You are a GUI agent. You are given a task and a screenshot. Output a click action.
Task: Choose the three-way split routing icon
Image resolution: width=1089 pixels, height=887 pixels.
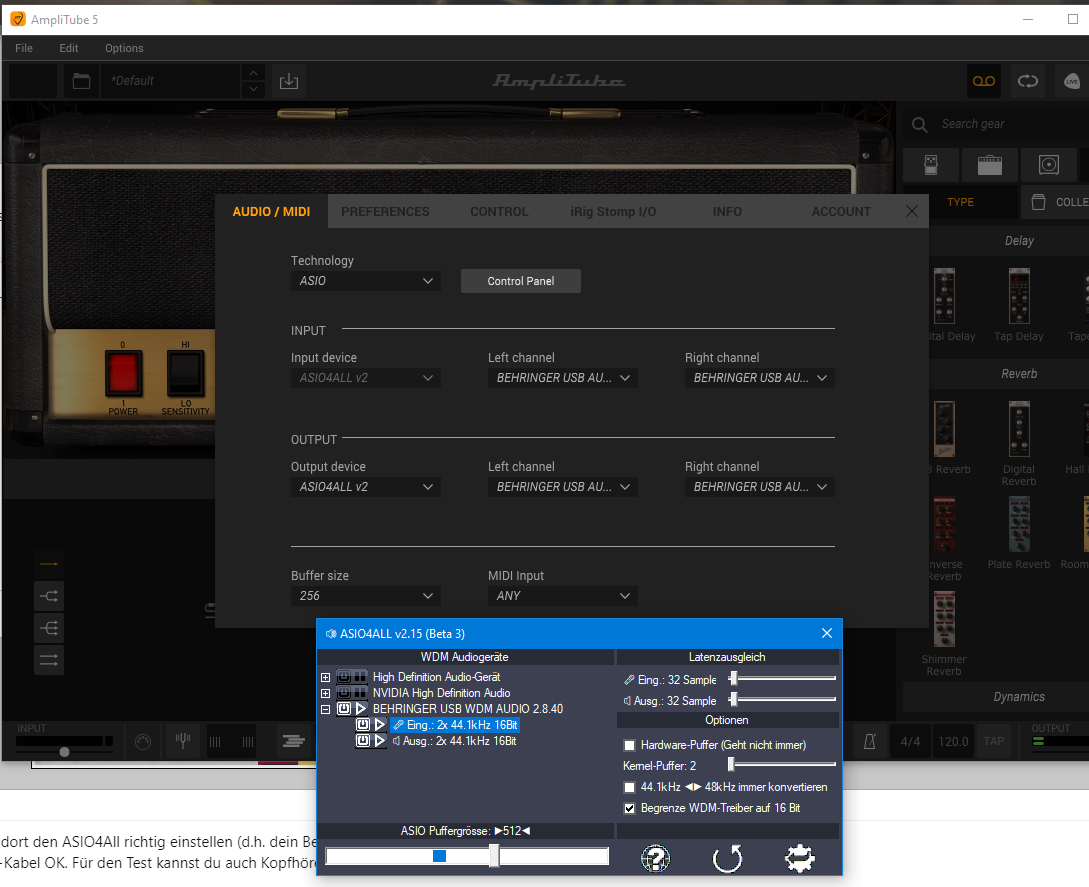[49, 628]
